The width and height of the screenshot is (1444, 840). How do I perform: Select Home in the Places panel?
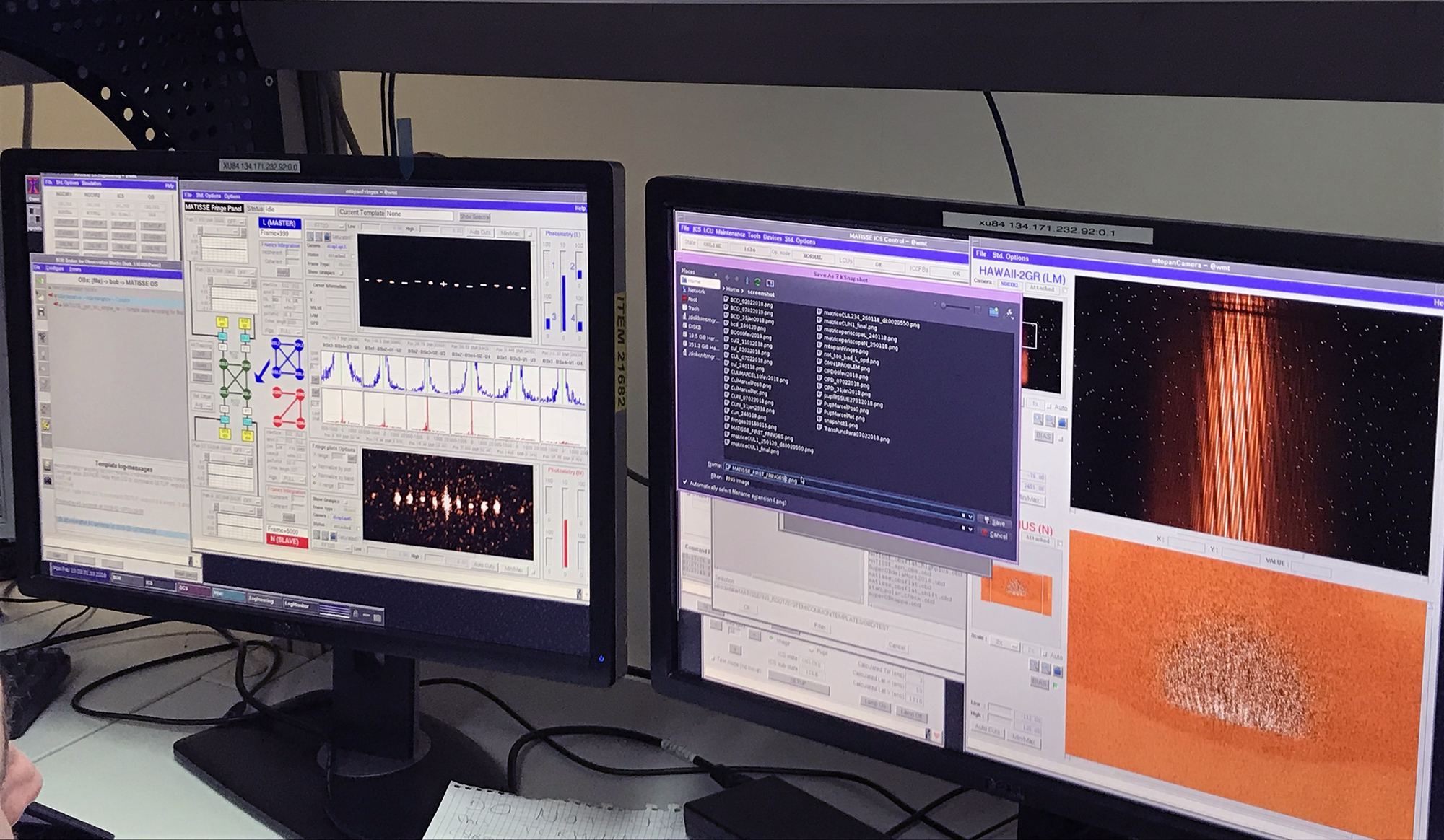[x=700, y=281]
